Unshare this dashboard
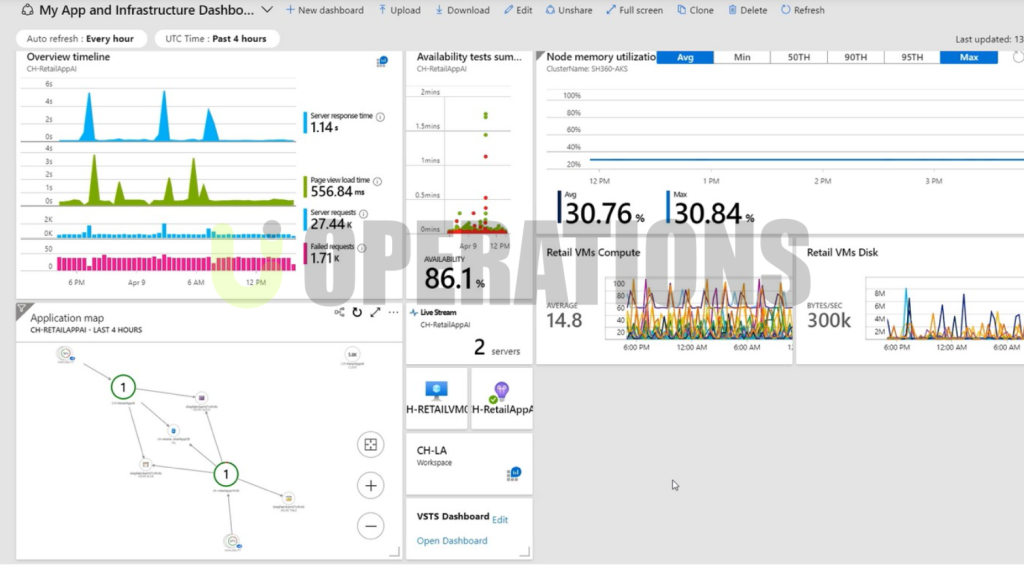The image size is (1024, 566). (569, 10)
